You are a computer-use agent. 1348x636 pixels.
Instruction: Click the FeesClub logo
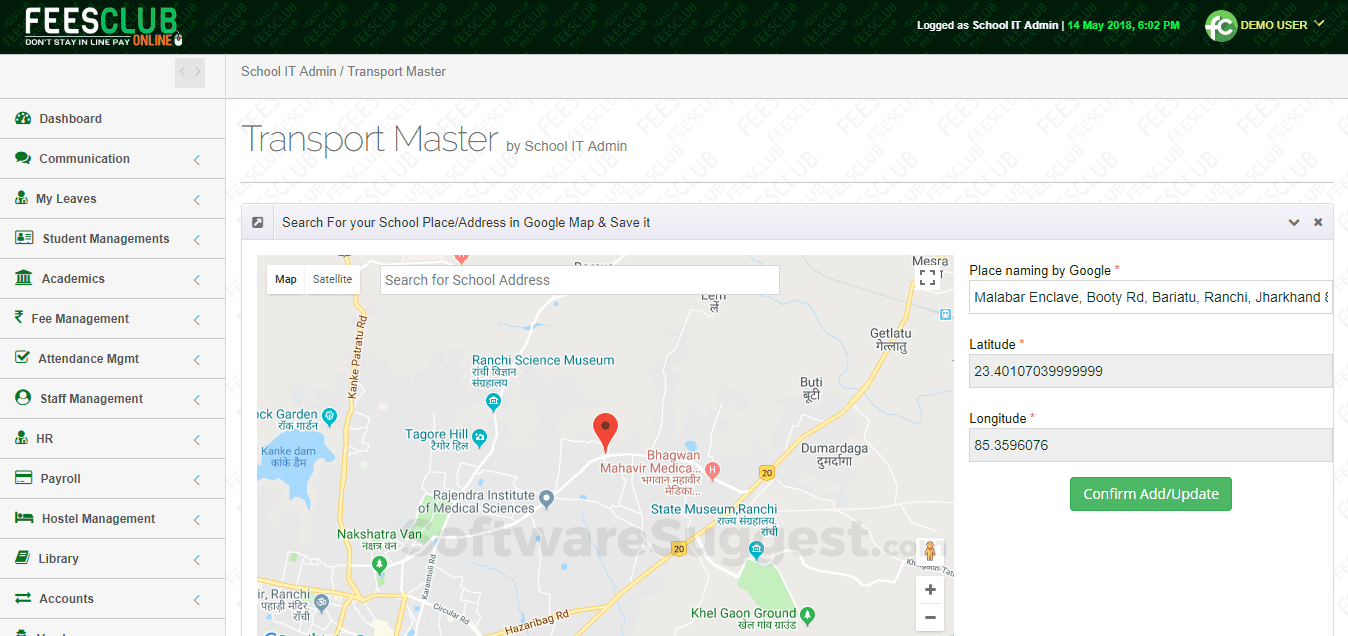click(x=103, y=27)
